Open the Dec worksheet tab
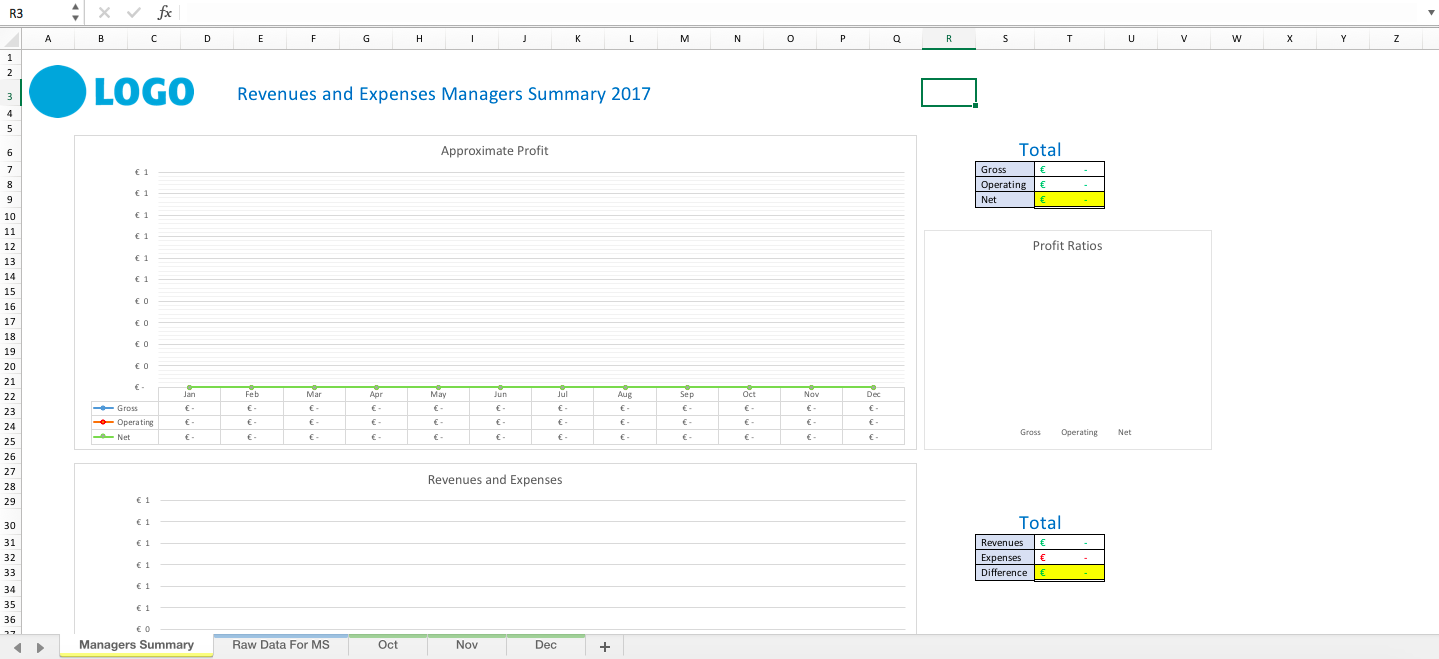The image size is (1439, 659). point(545,645)
